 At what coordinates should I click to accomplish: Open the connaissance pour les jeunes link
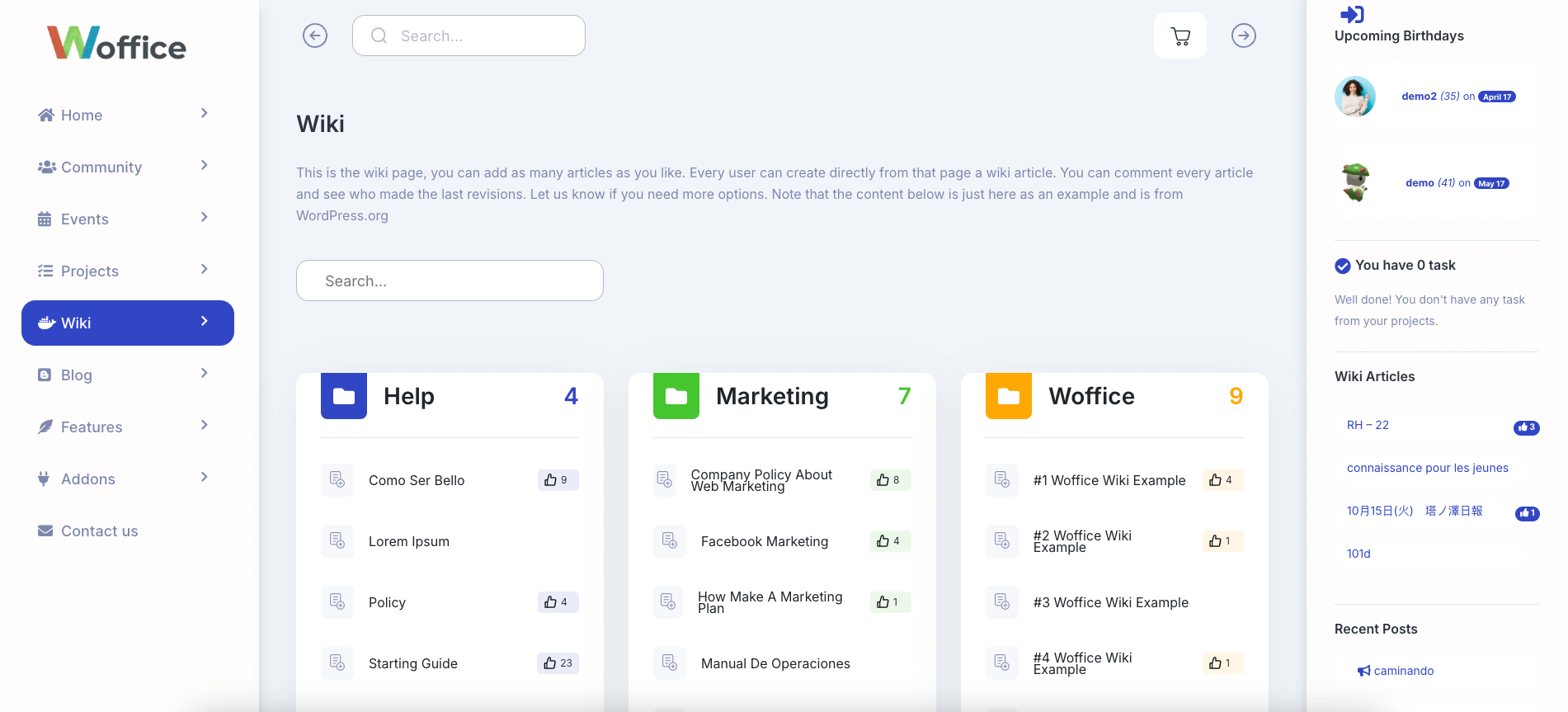[x=1428, y=468]
